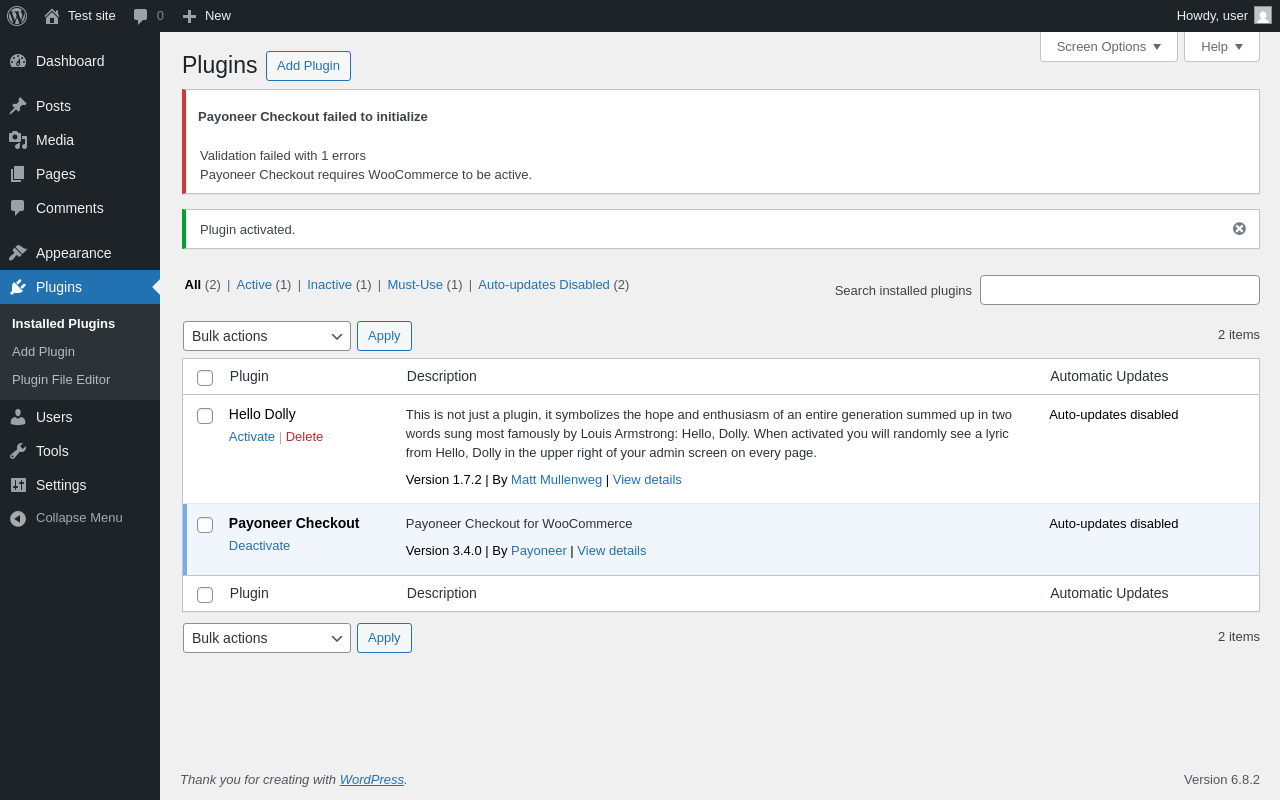Viewport: 1280px width, 800px height.
Task: Click the top Apply button
Action: (x=384, y=336)
